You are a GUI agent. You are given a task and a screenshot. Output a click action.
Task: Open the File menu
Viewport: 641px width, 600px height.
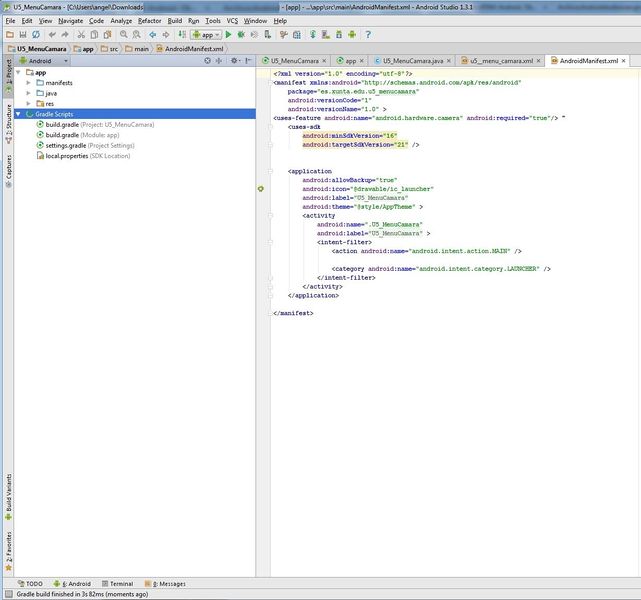click(10, 21)
